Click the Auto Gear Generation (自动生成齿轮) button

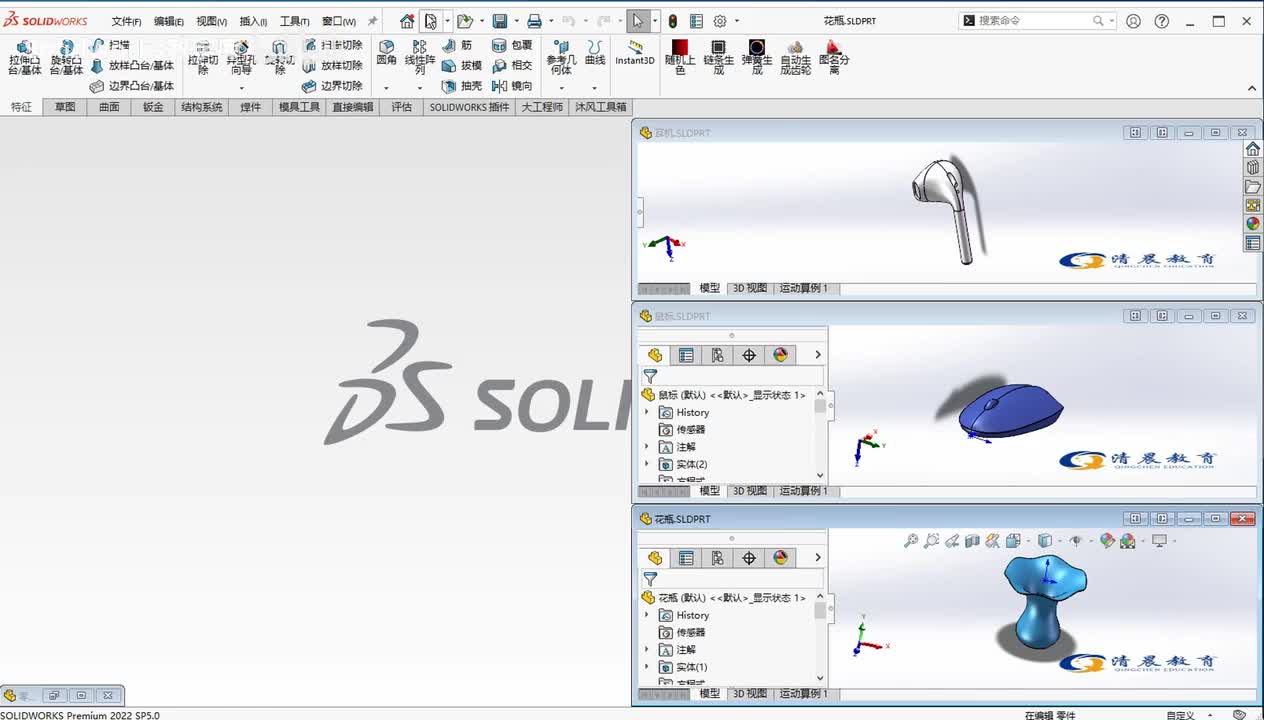pyautogui.click(x=795, y=58)
